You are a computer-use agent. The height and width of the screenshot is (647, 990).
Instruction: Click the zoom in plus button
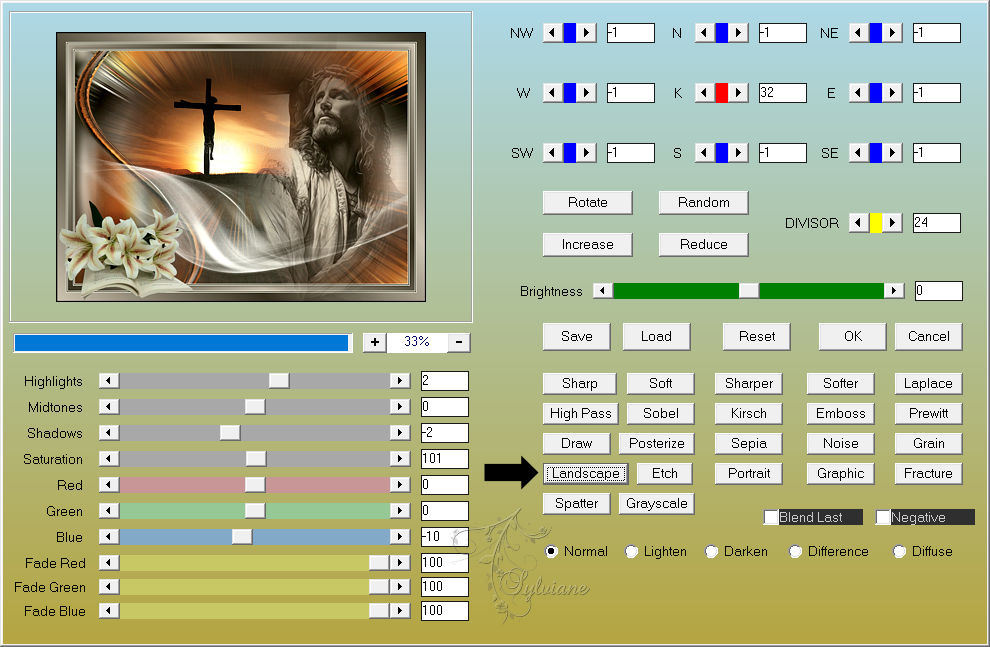pyautogui.click(x=374, y=341)
